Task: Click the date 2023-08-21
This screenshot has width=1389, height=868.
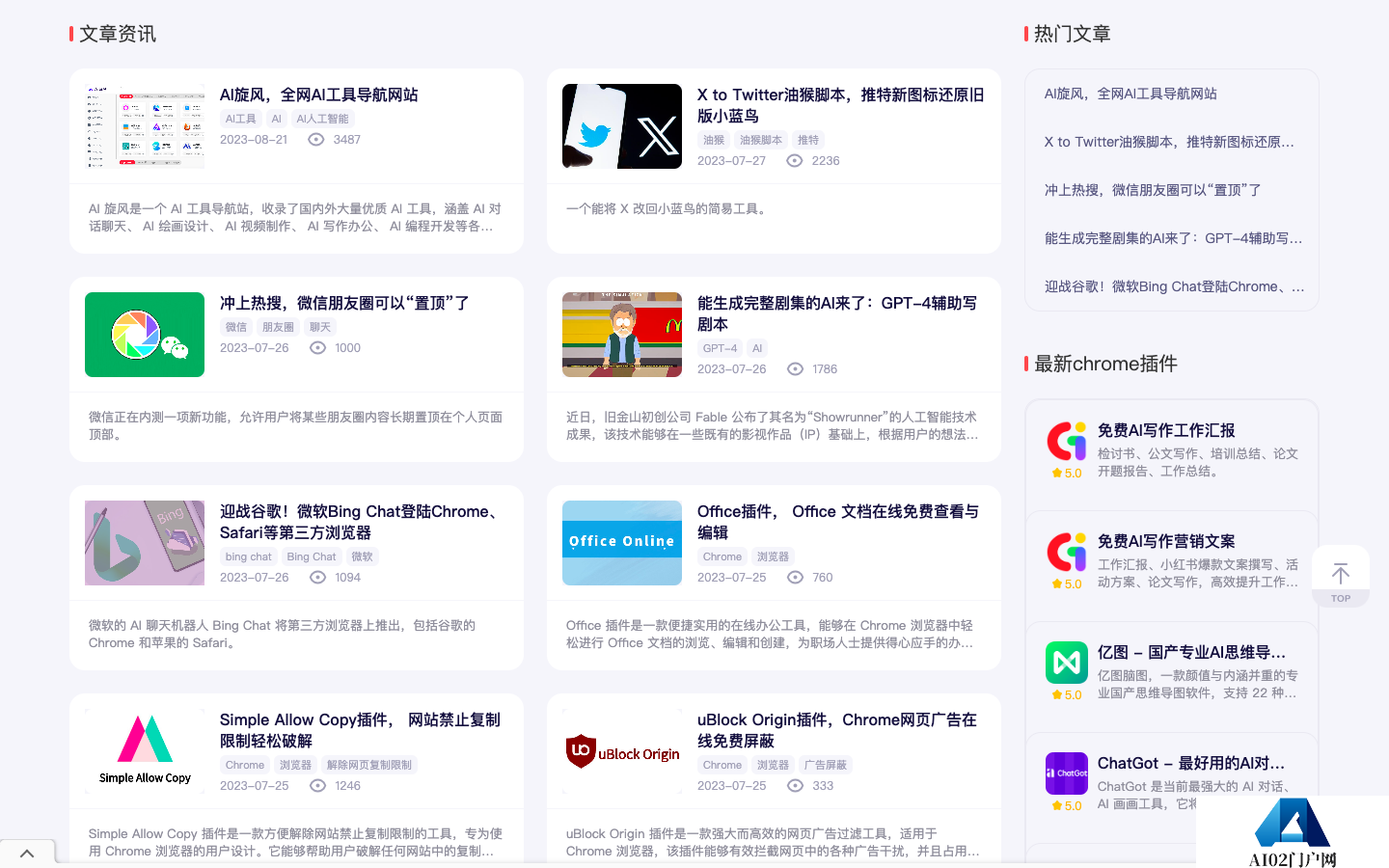Action: click(254, 140)
